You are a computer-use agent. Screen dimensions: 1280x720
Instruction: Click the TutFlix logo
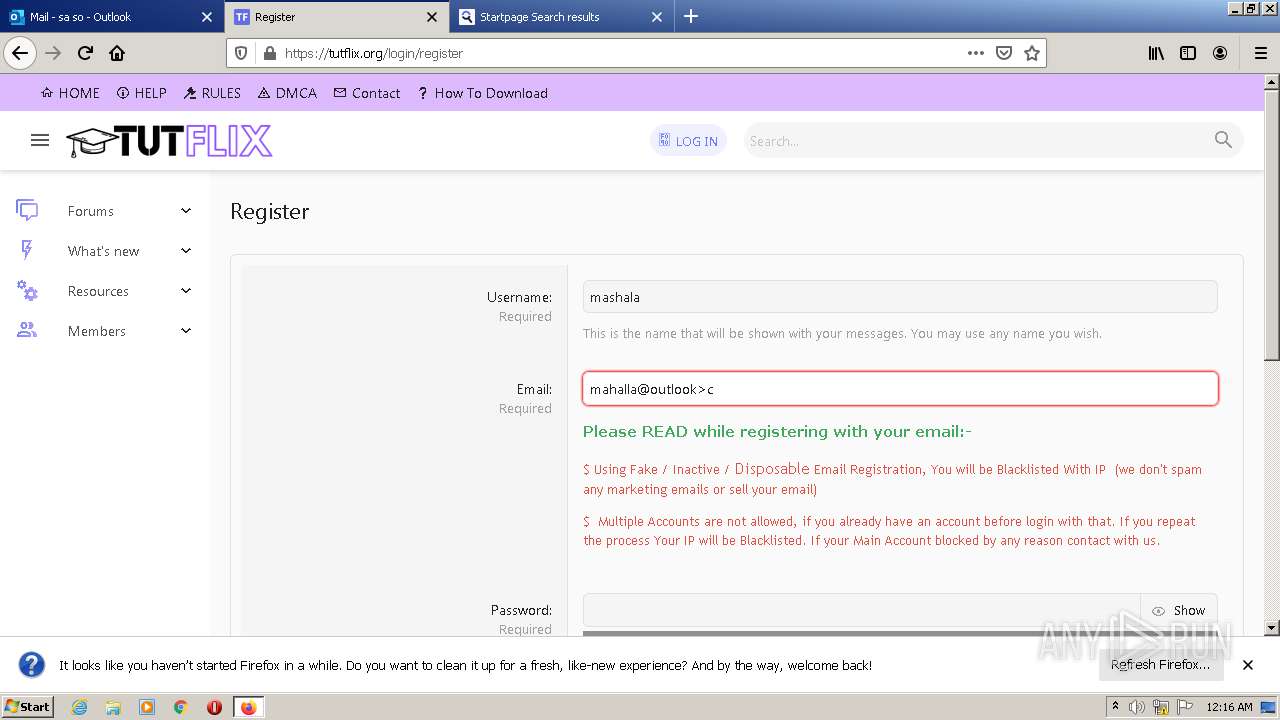(x=169, y=141)
